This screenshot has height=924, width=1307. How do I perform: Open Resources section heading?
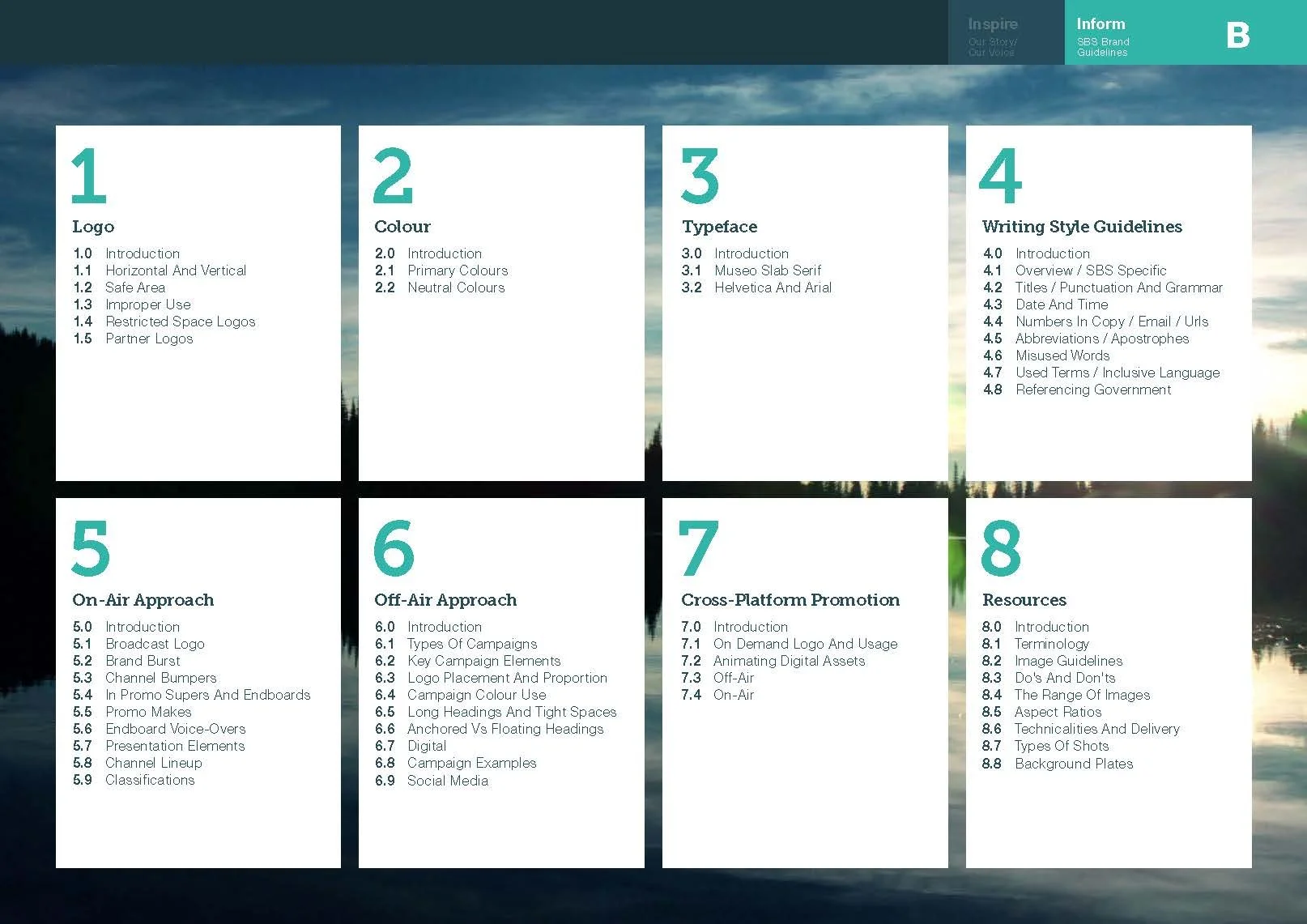1024,600
